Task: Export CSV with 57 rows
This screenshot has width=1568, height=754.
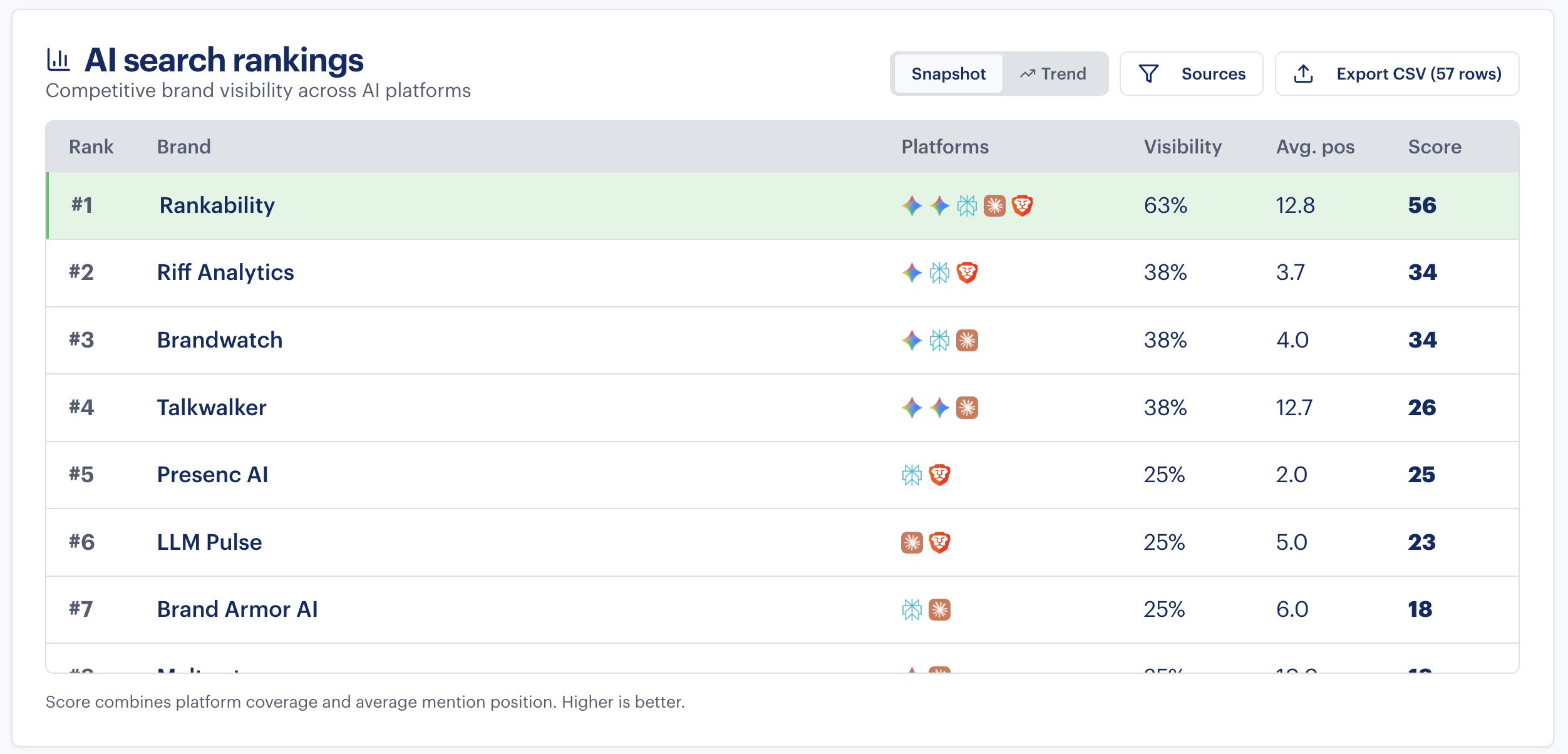Action: pos(1397,74)
